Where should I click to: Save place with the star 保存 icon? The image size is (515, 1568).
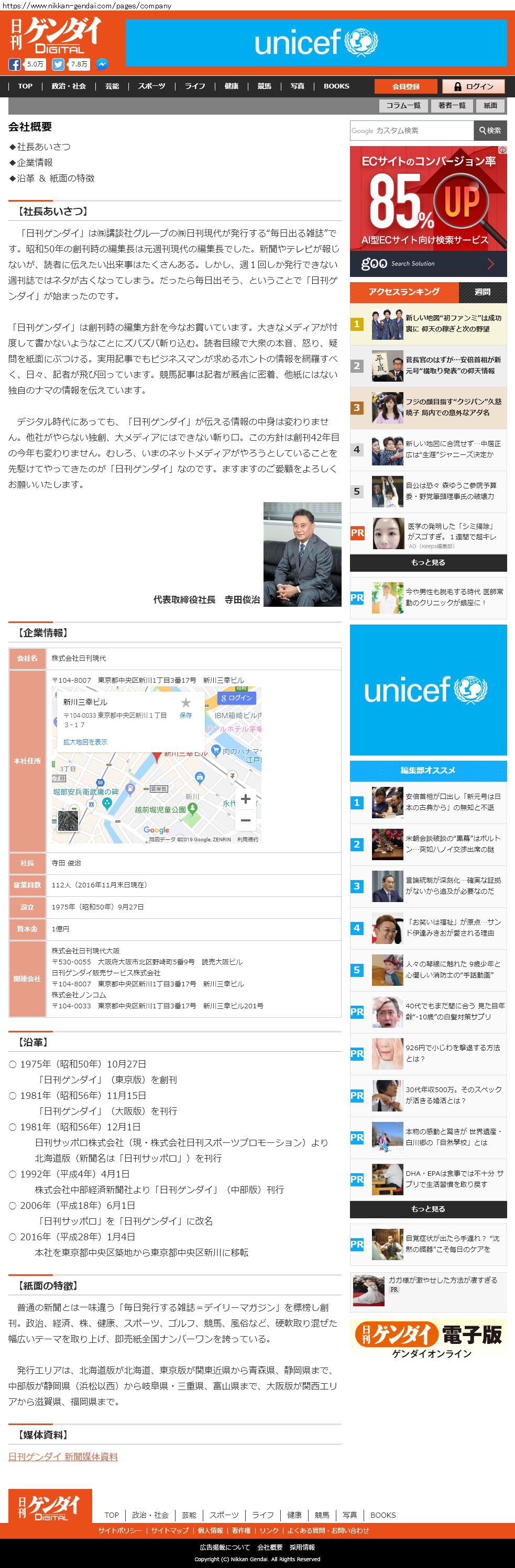(x=186, y=707)
